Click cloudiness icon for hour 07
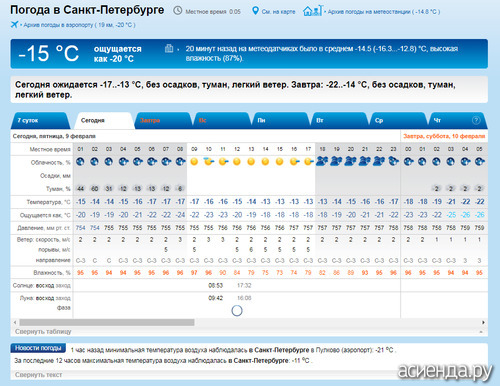 point(166,162)
